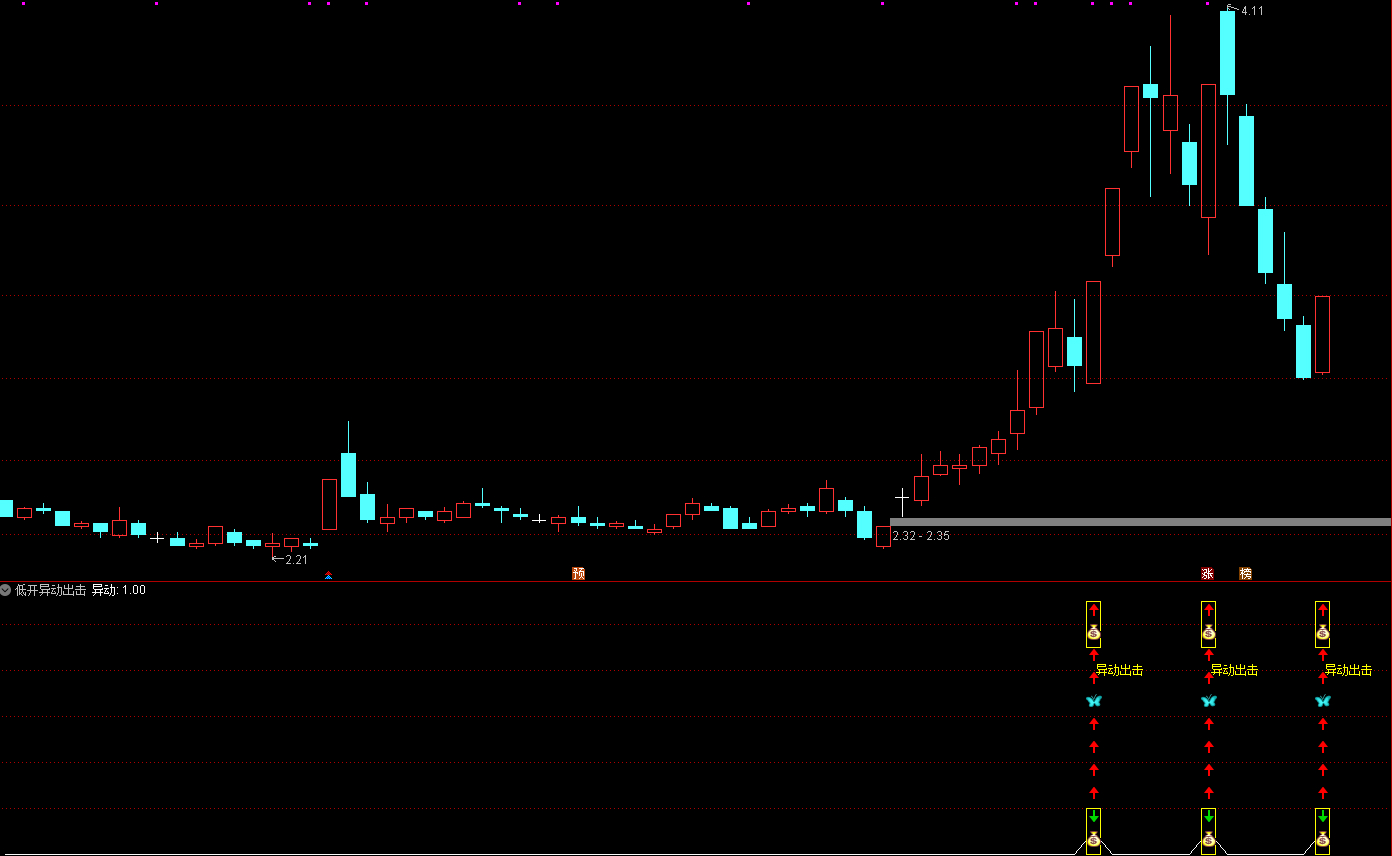Click the leftmost butterfly signal icon
The width and height of the screenshot is (1392, 856).
[x=1094, y=701]
